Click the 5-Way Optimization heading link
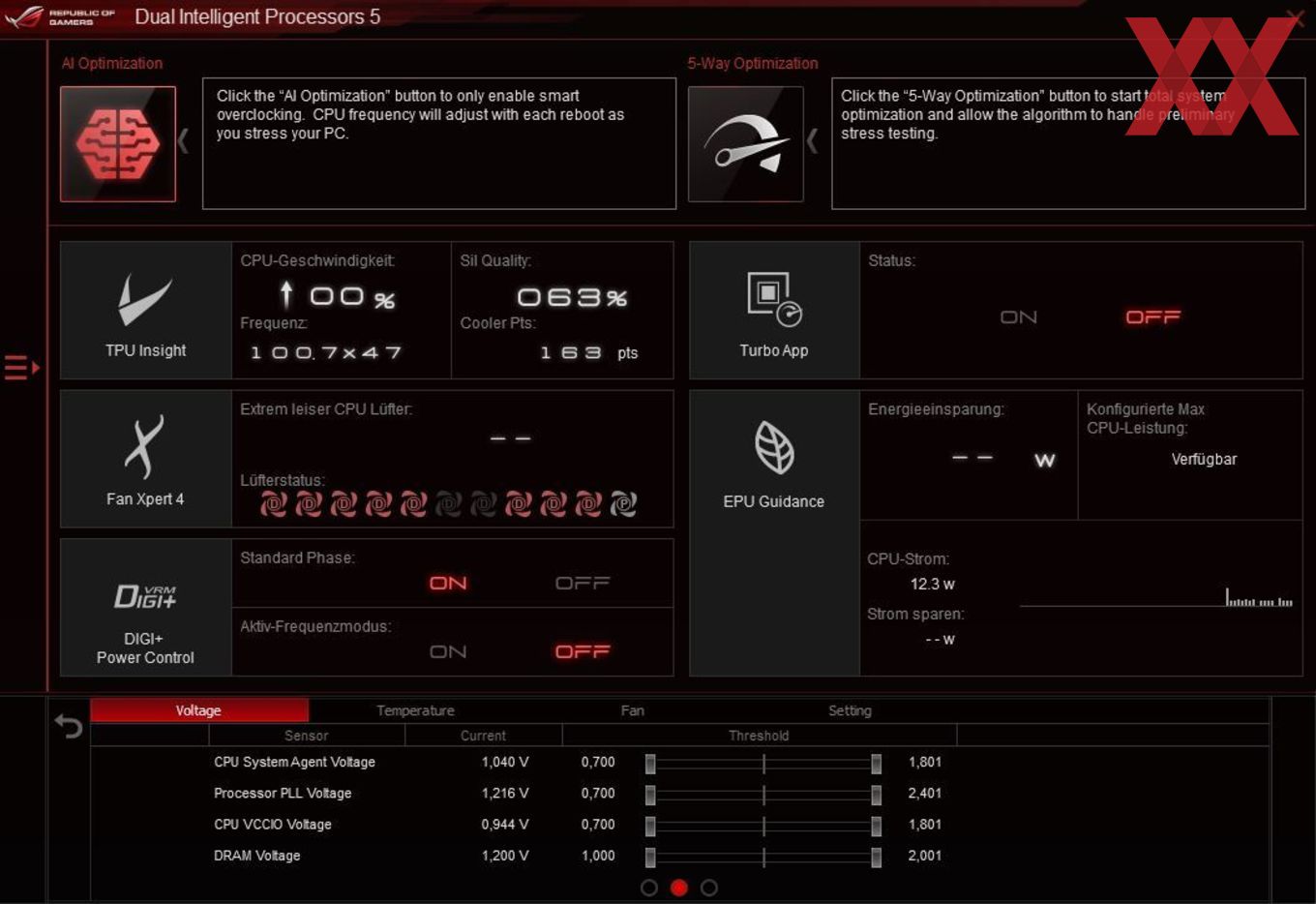The width and height of the screenshot is (1316, 904). click(753, 63)
